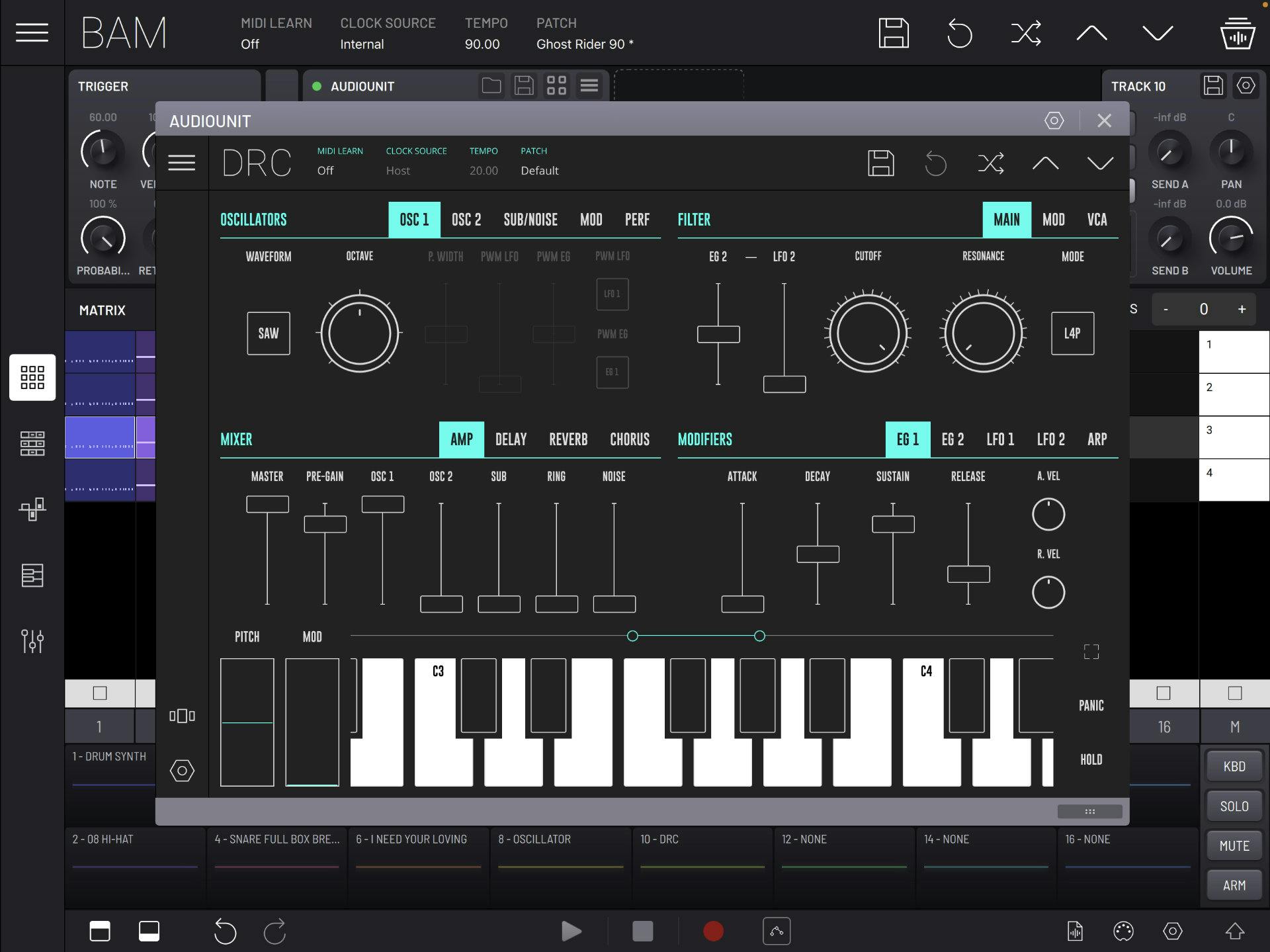Click the CUTOFF knob in filter section
The height and width of the screenshot is (952, 1270).
click(868, 333)
